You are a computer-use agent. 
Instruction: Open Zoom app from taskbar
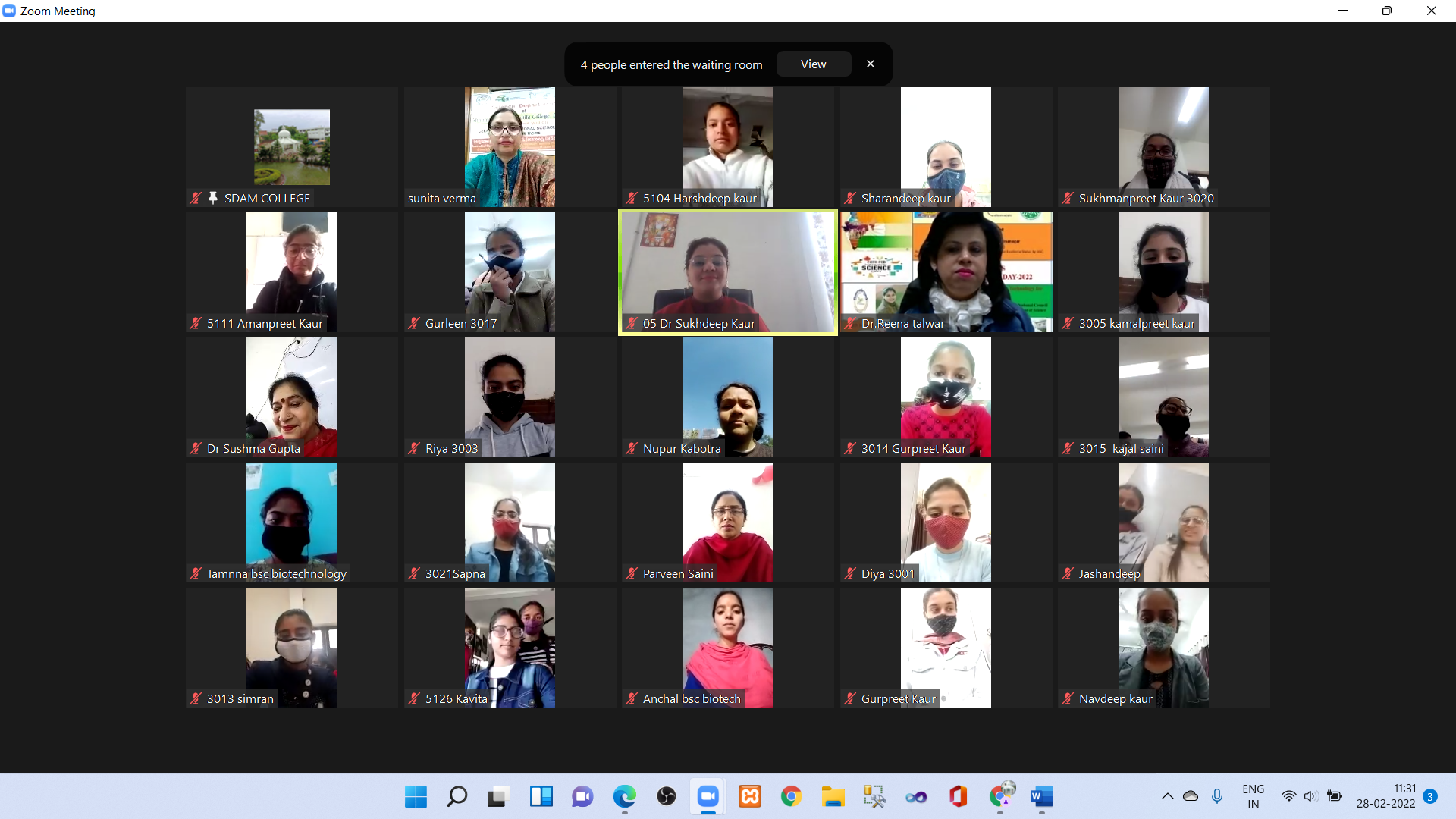[708, 796]
